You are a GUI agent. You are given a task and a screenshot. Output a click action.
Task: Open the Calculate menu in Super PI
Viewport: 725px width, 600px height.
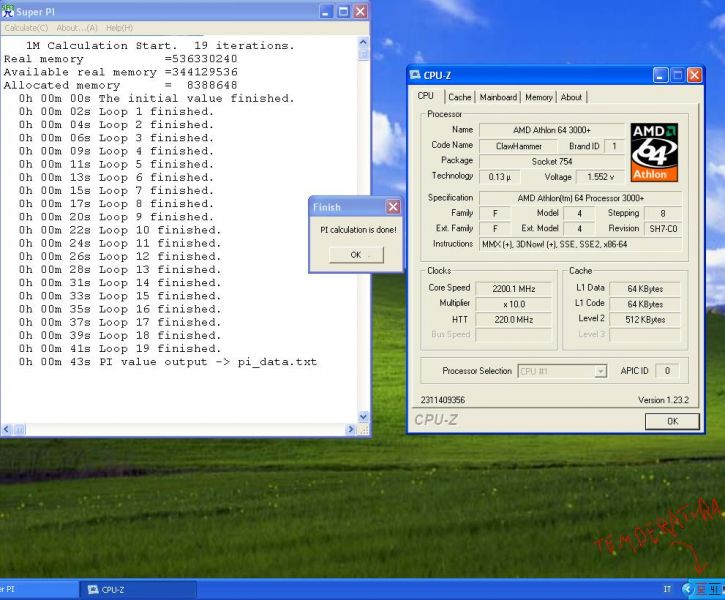coord(26,28)
